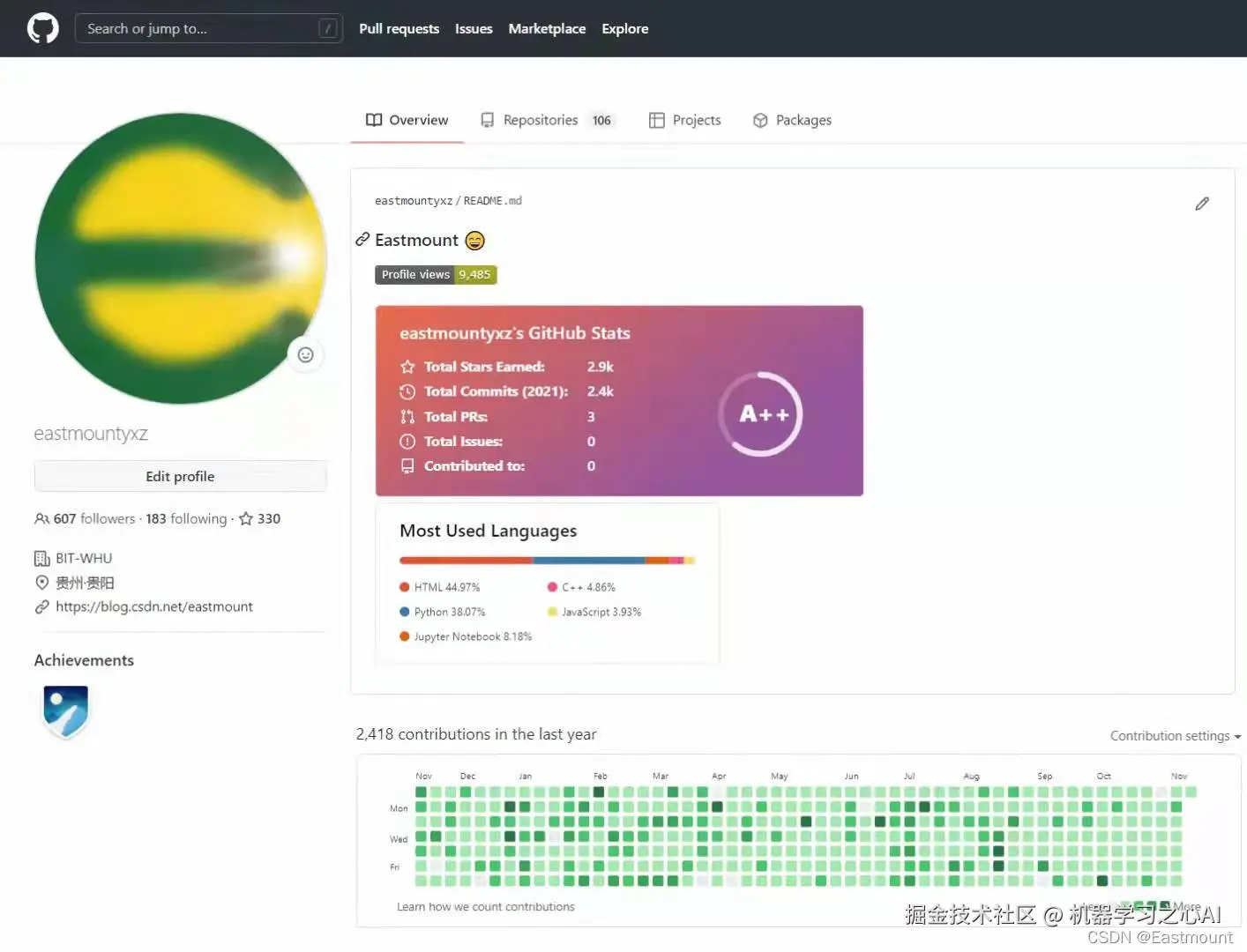
Task: Click the Python 38.07% color dot
Action: click(405, 612)
